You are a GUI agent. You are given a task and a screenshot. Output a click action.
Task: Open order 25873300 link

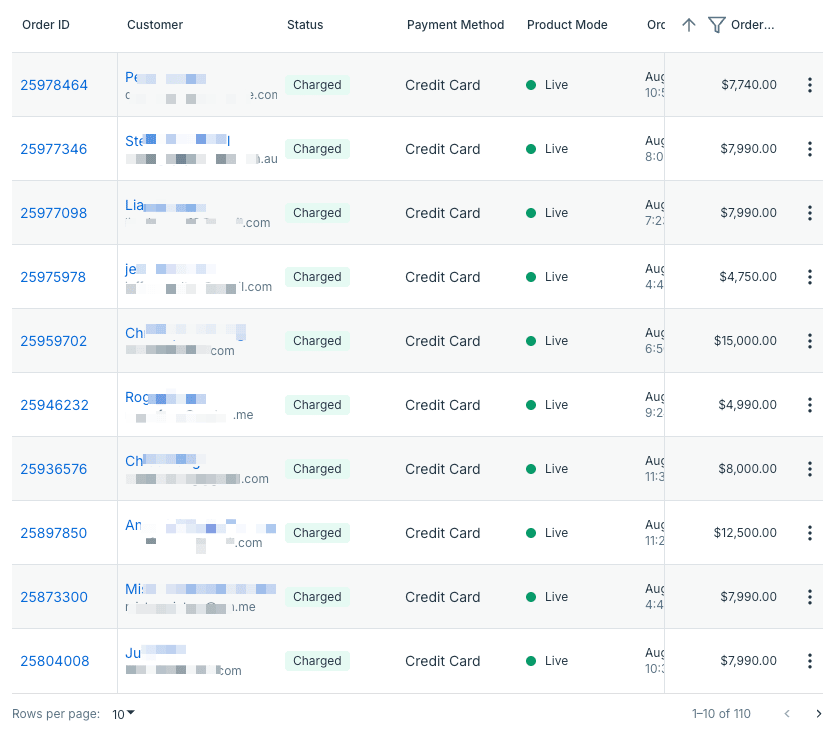click(54, 597)
